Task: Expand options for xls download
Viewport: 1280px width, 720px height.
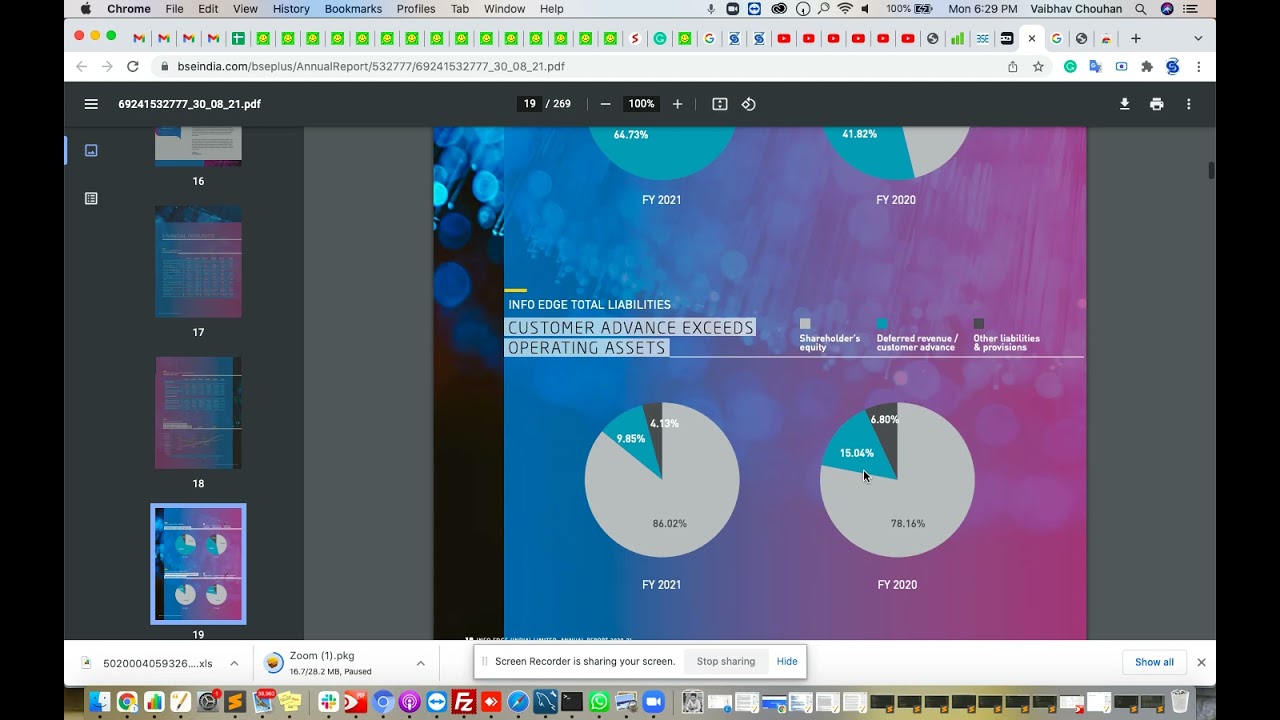Action: (234, 663)
